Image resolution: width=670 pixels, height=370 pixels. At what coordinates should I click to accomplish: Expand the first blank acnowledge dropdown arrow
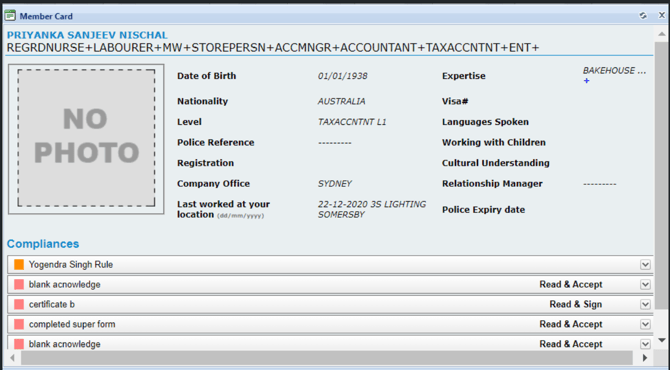coord(645,285)
